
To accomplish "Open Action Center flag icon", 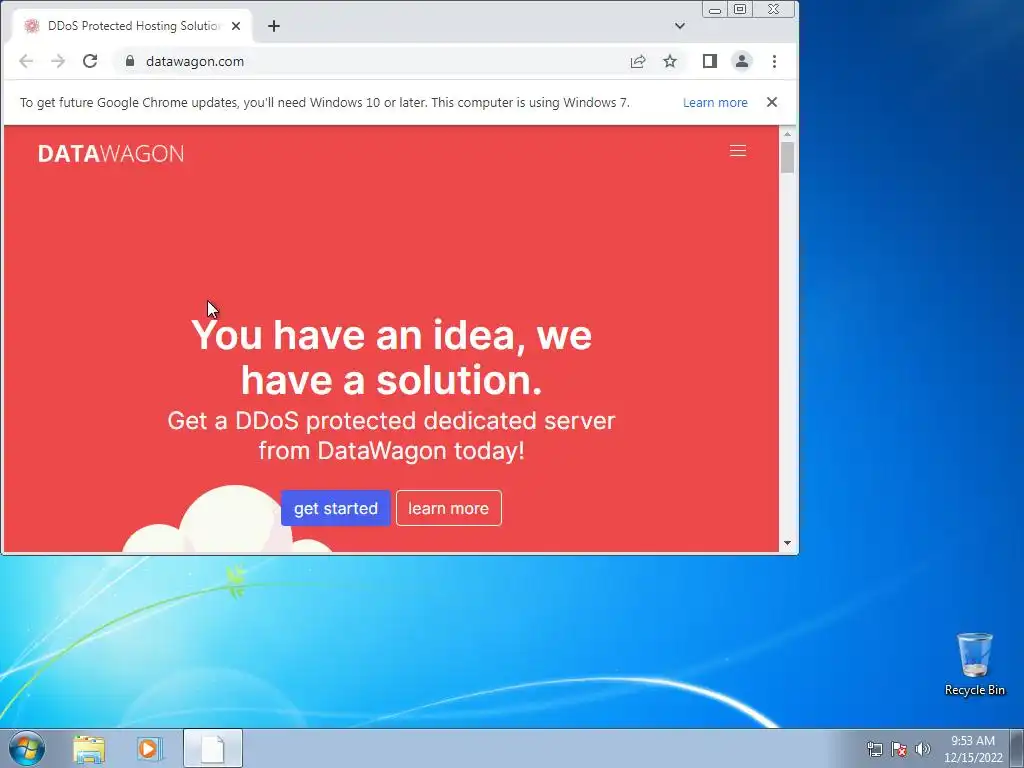I will tap(899, 749).
